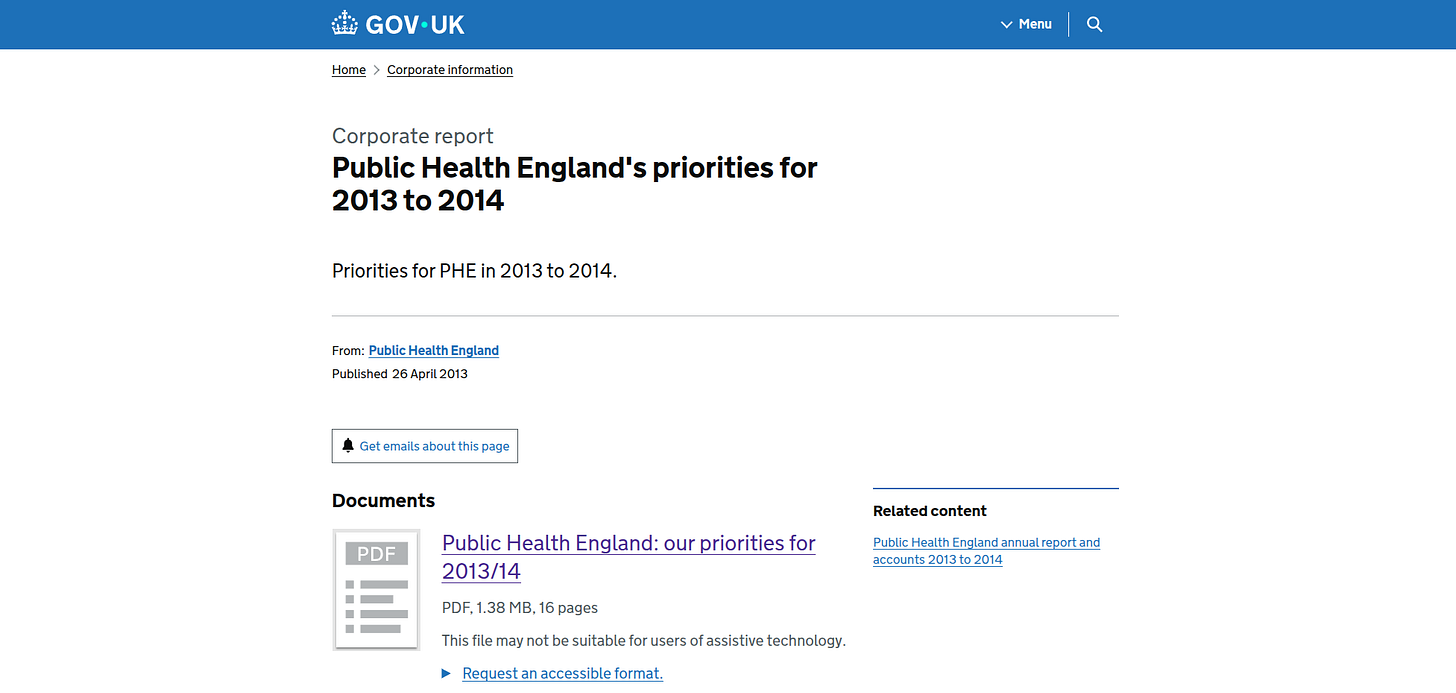Expand the Menu dropdown in header

point(1026,24)
